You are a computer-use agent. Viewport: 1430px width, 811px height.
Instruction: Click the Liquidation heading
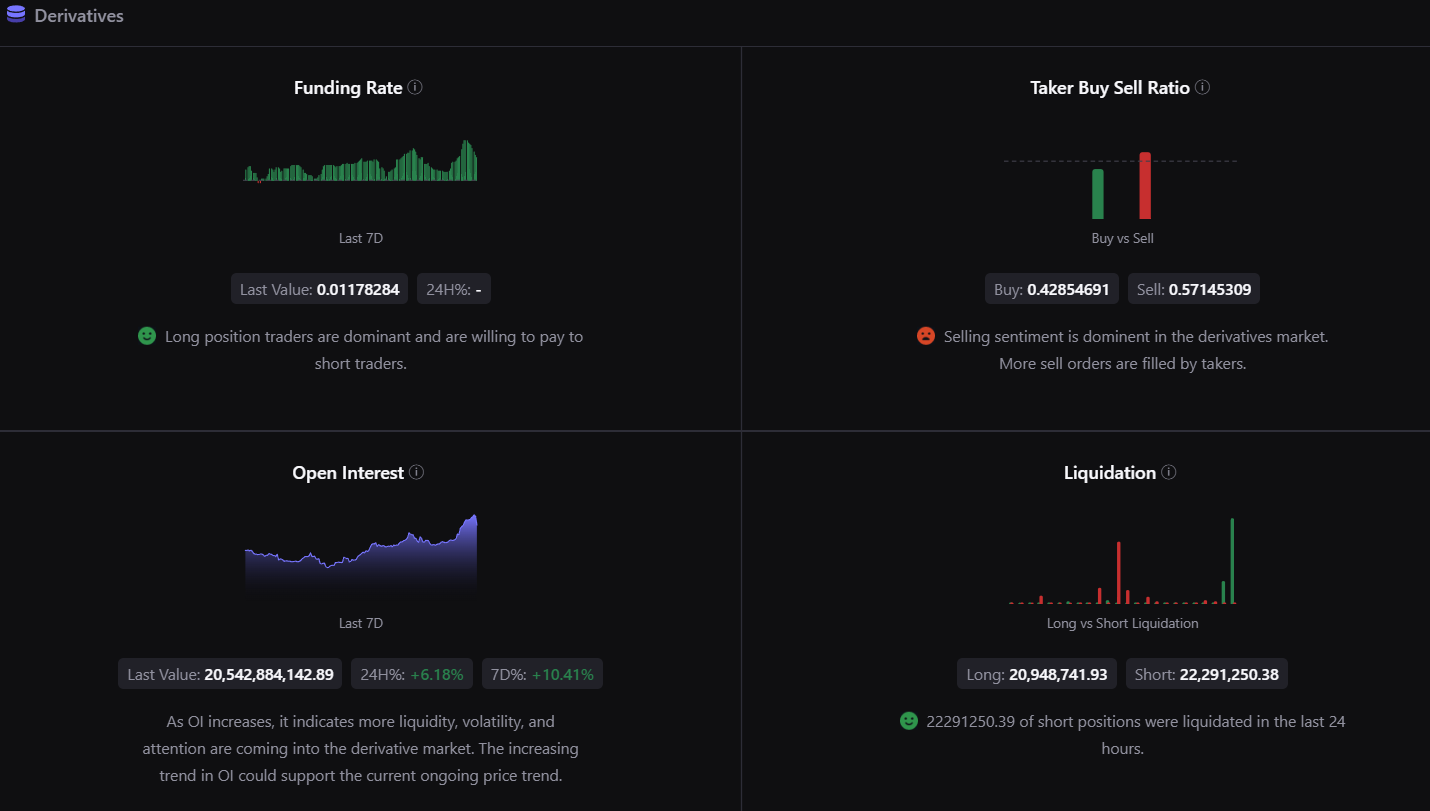click(x=1110, y=473)
